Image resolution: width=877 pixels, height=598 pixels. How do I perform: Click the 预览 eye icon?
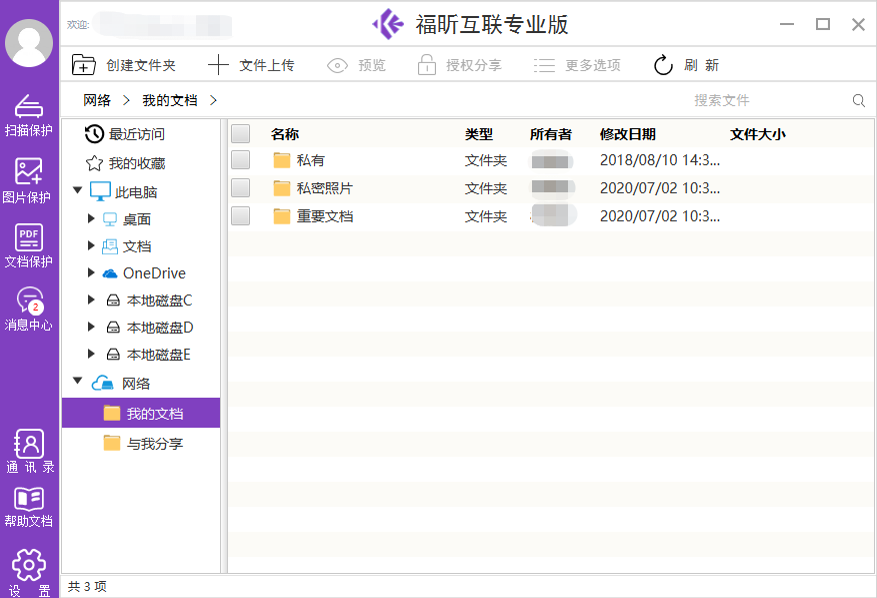coord(337,65)
